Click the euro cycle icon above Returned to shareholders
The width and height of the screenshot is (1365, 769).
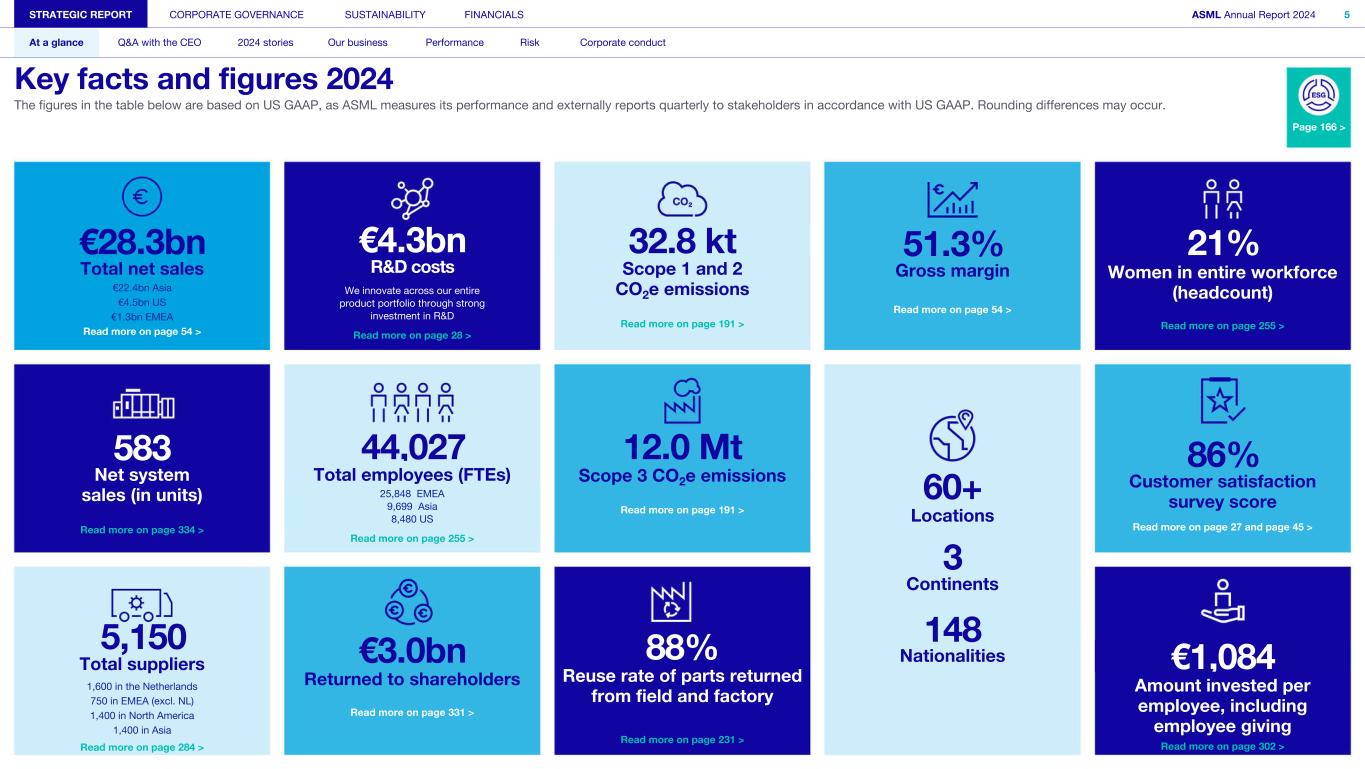[411, 602]
